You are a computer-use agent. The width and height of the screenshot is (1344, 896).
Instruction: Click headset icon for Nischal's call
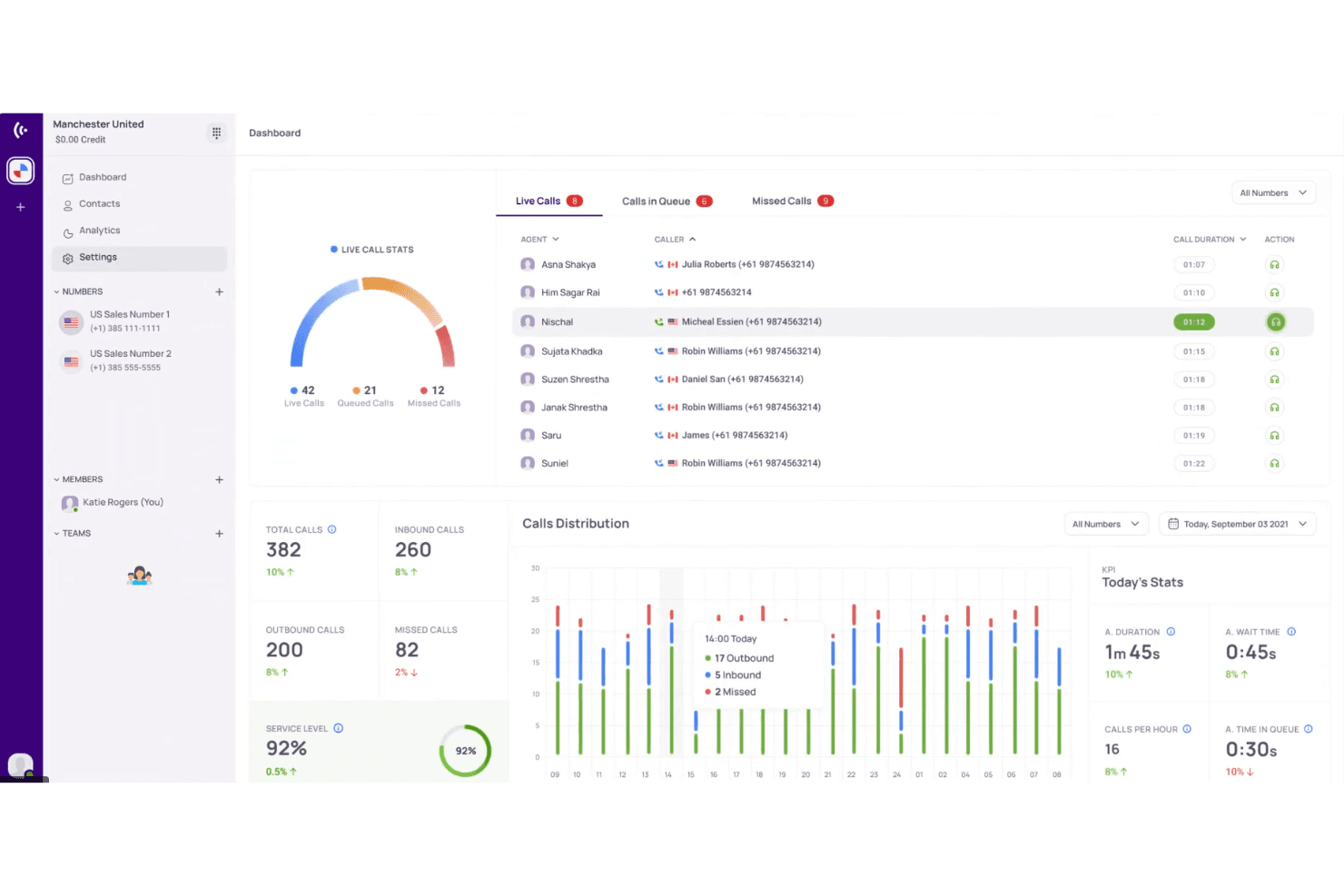click(1276, 322)
